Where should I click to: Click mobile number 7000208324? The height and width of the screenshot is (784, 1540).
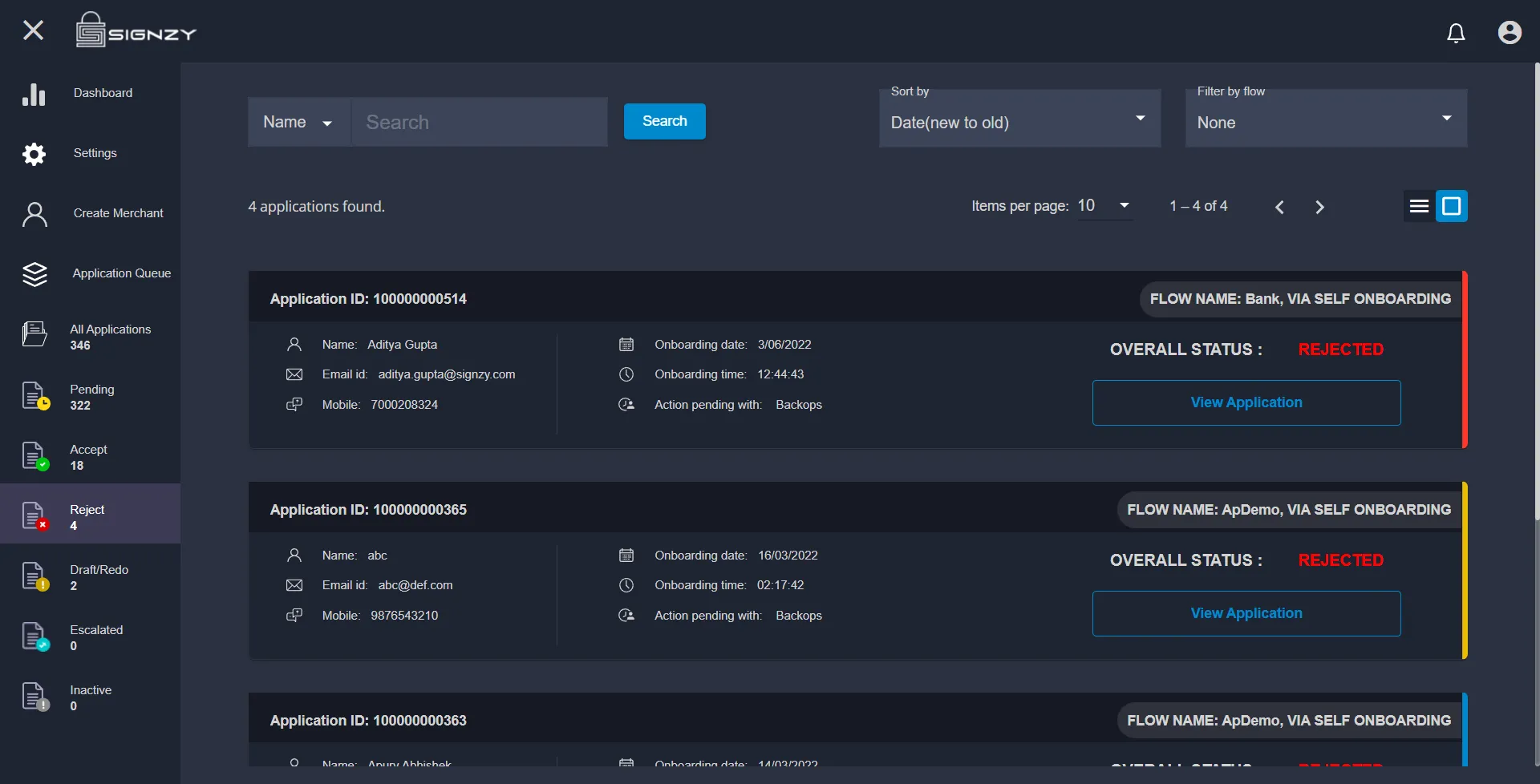point(404,405)
